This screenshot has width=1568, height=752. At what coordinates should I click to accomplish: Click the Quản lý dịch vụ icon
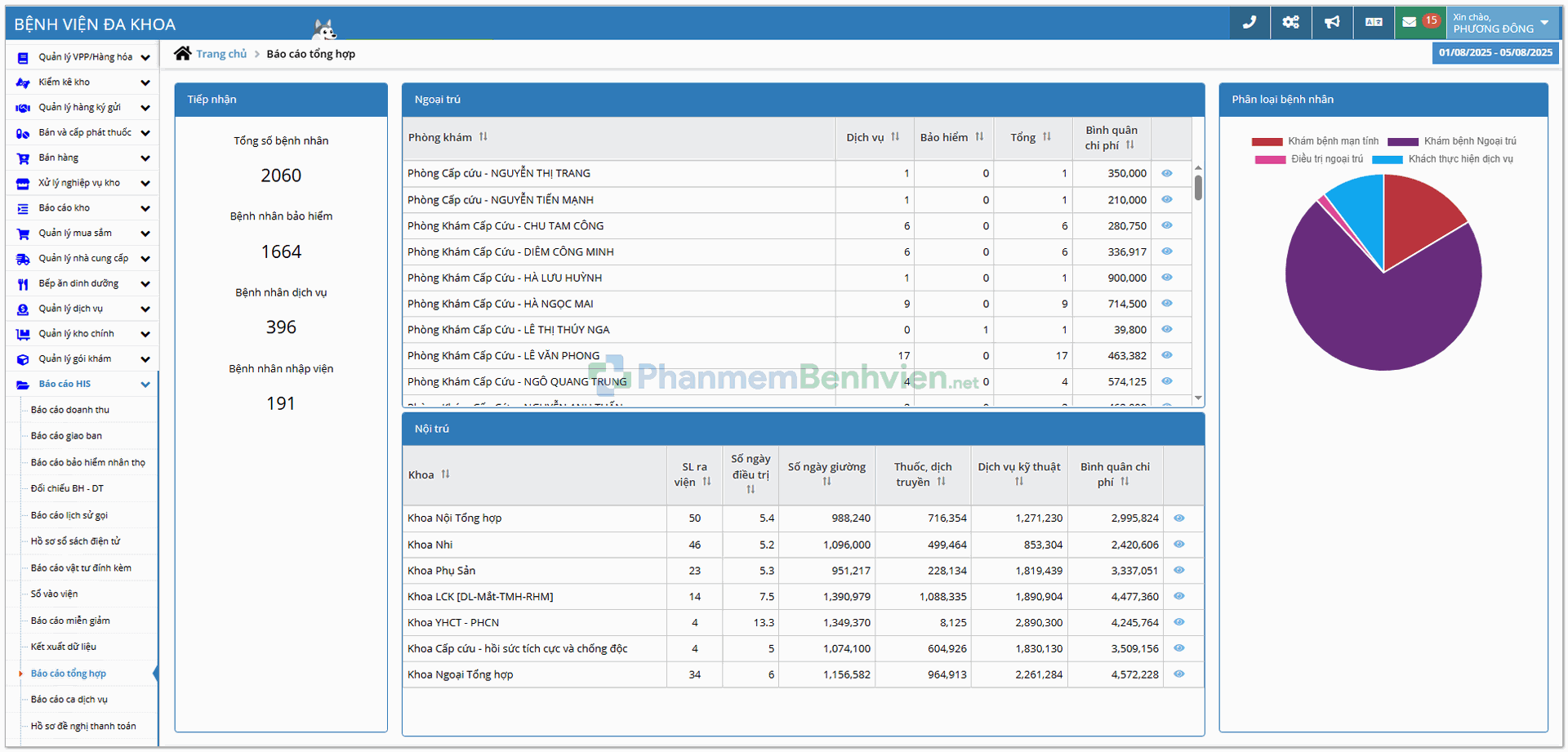[23, 309]
